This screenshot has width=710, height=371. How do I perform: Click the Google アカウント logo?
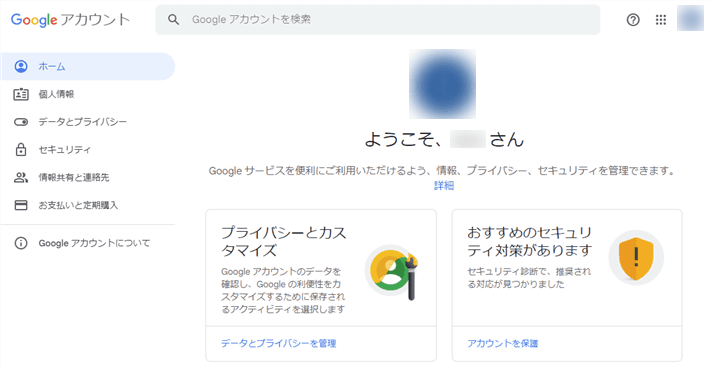pos(70,20)
